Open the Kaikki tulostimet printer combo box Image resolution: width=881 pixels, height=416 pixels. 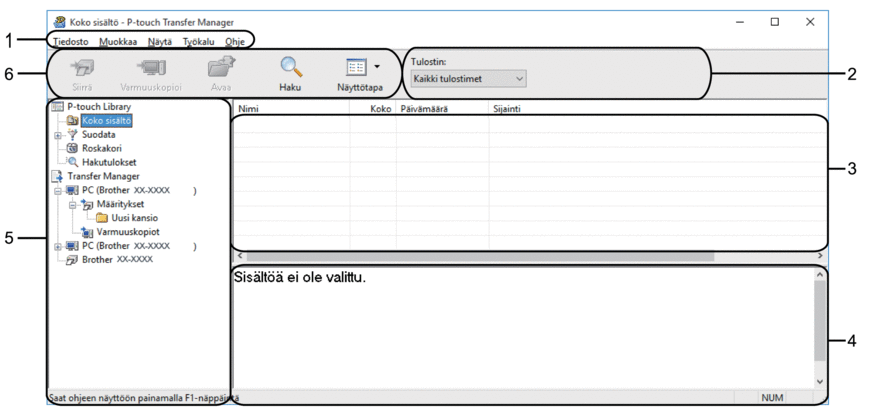click(468, 79)
